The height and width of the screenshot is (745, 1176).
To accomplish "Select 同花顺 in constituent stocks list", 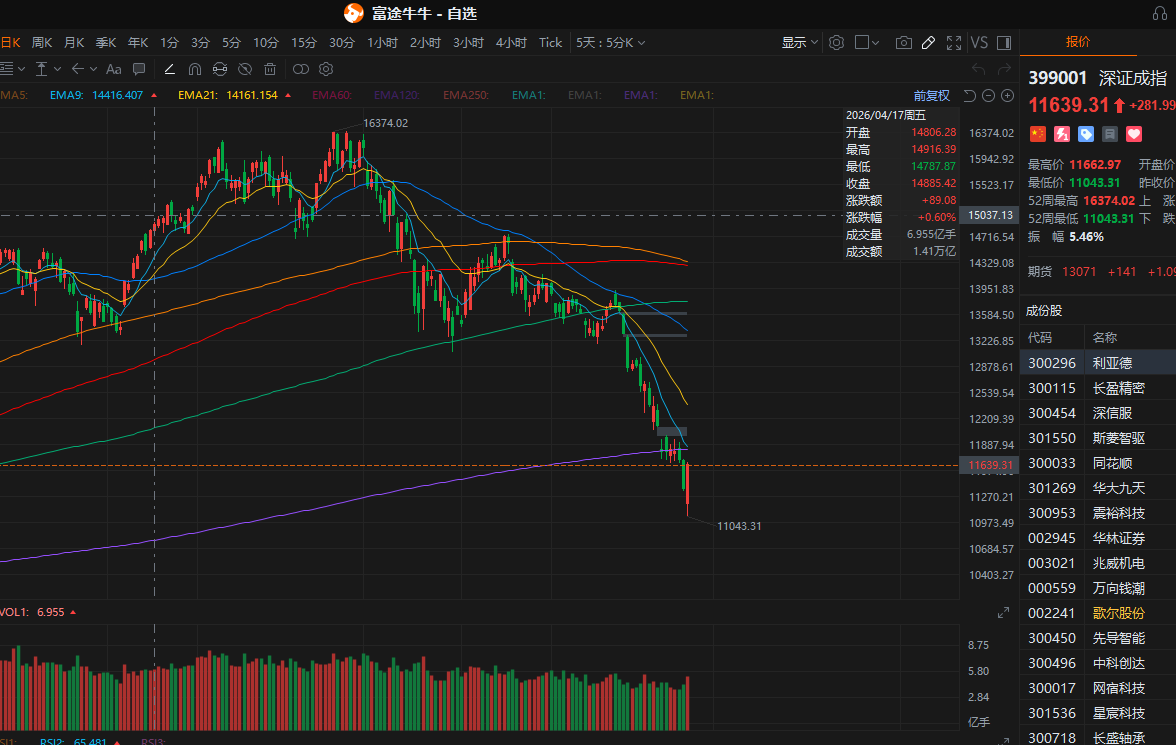I will click(x=1112, y=463).
